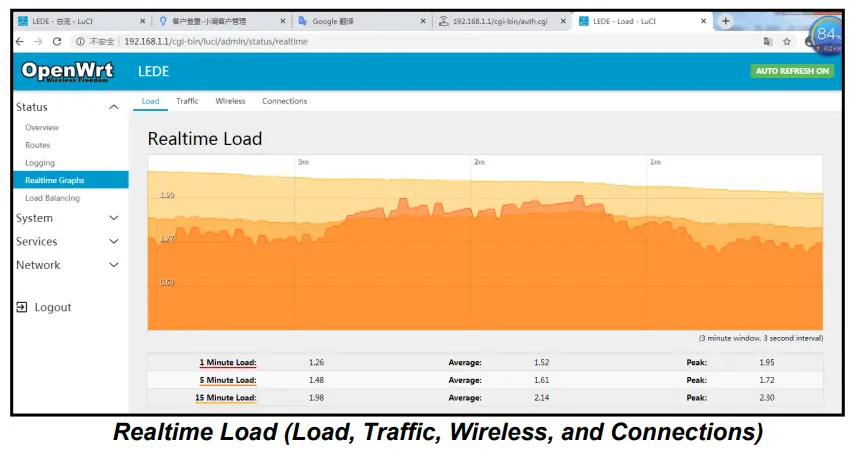Click the address bar URL
854x460 pixels.
click(216, 41)
